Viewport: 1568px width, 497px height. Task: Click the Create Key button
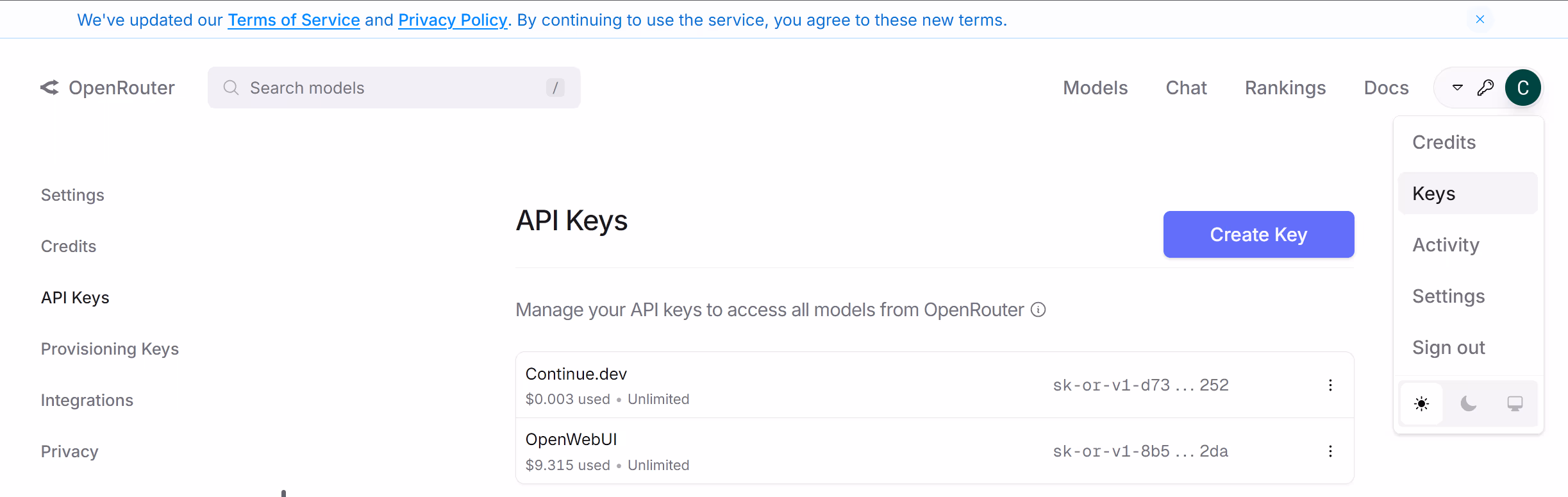tap(1258, 235)
